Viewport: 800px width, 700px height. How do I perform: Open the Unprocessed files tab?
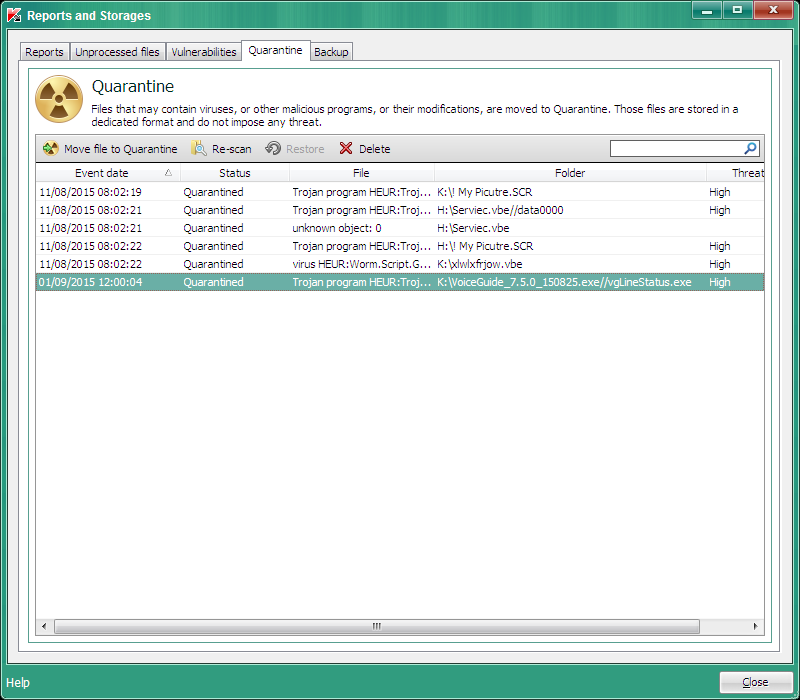point(117,52)
